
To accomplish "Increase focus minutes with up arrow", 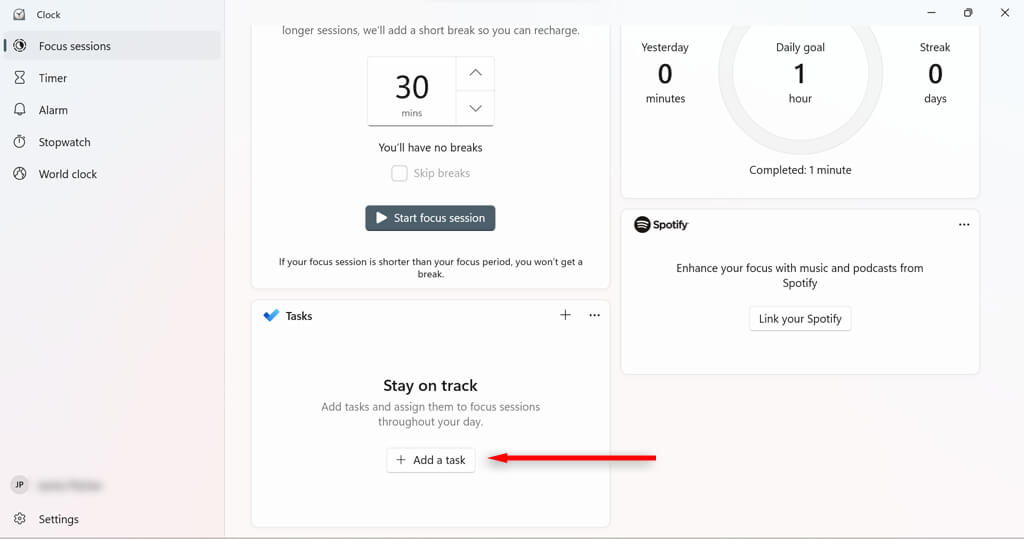I will [x=475, y=73].
